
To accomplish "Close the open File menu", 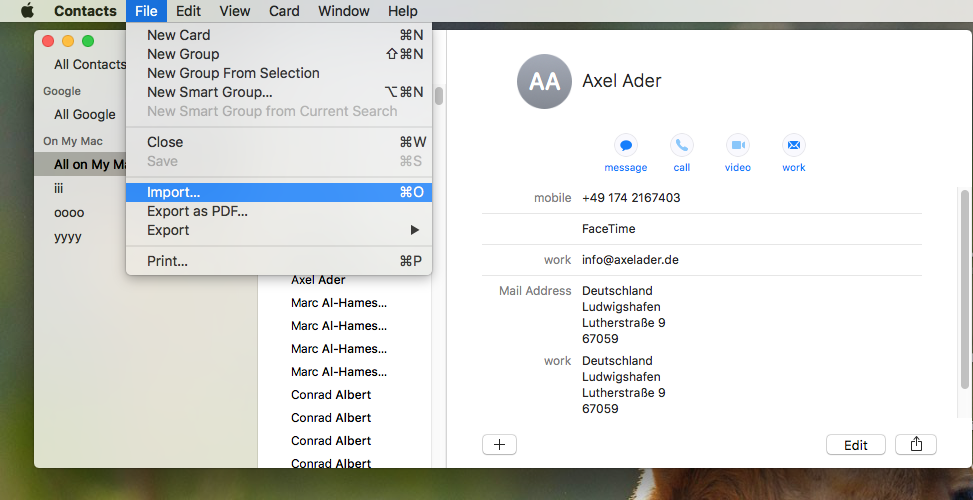I will [146, 11].
